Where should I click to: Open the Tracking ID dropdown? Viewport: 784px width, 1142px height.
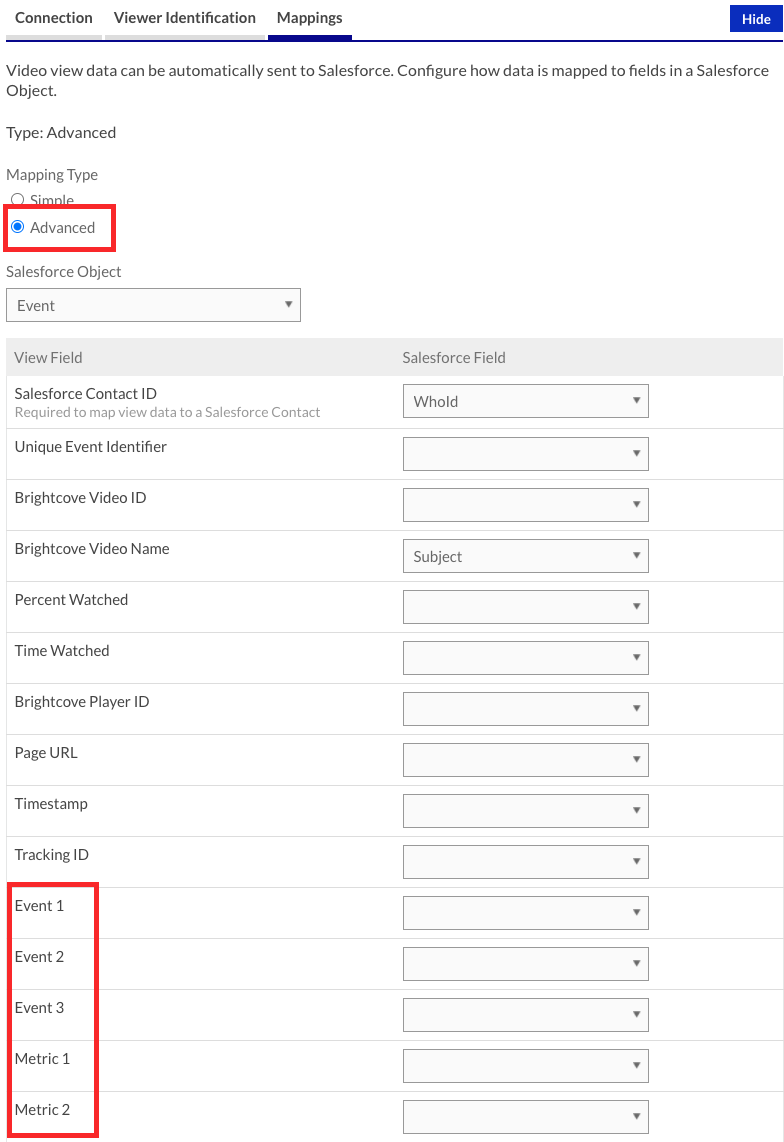[525, 861]
